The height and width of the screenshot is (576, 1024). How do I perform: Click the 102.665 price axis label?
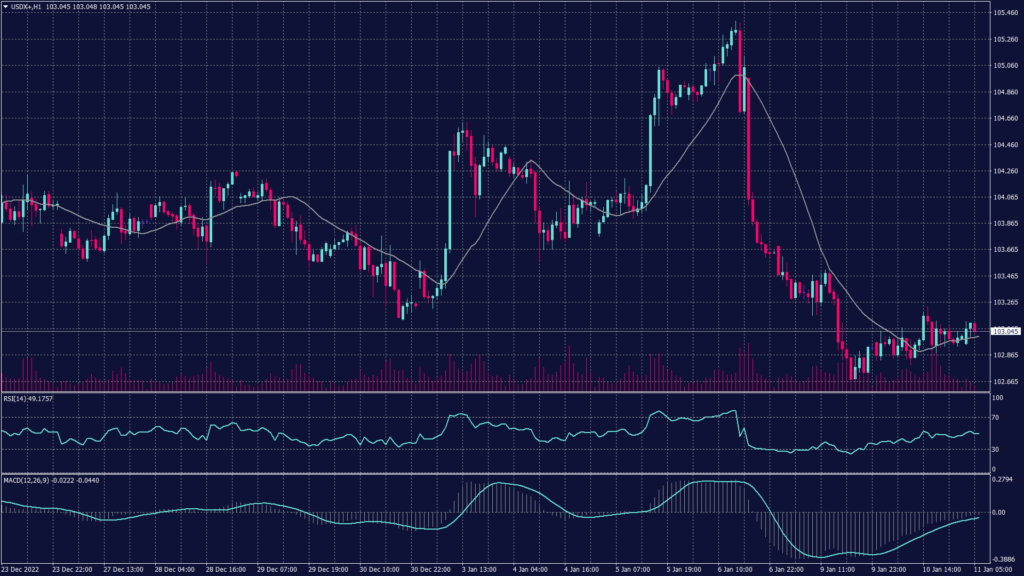click(x=1004, y=381)
